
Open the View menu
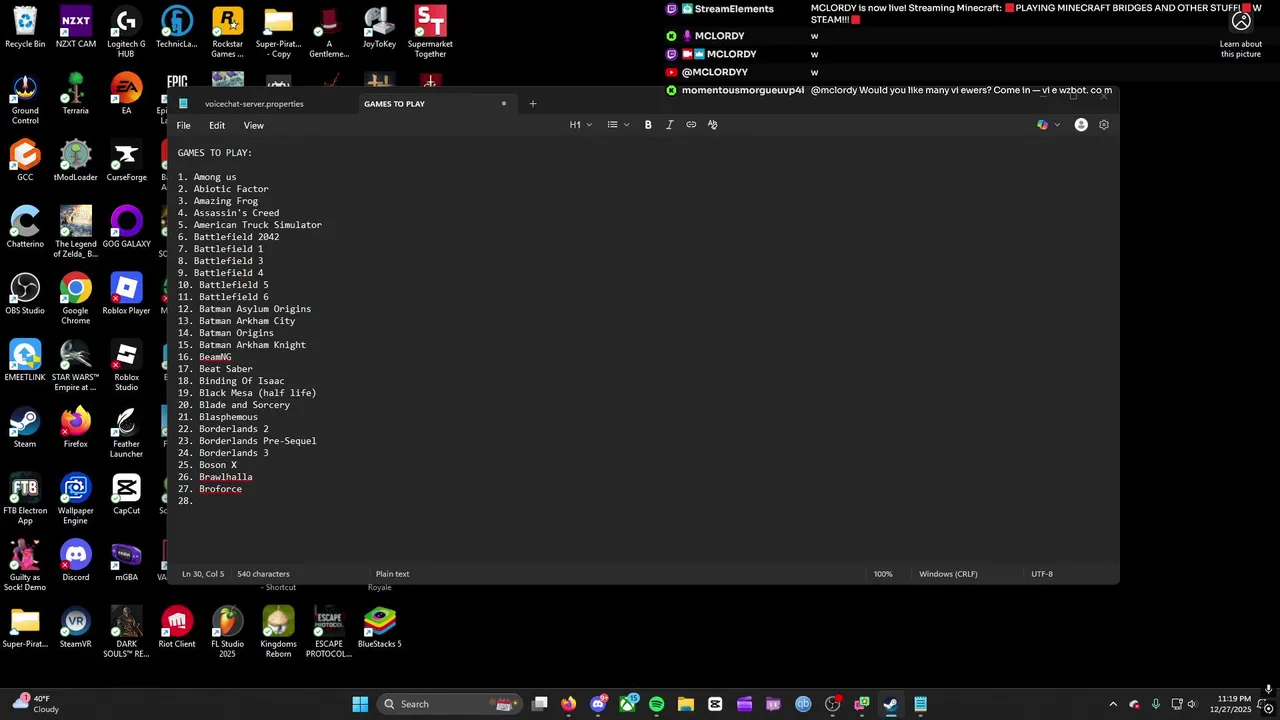pos(254,126)
